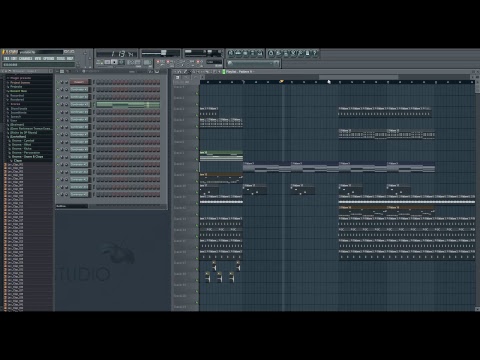The image size is (480, 360).
Task: Click the master volume vertical slider
Action: 85,57
